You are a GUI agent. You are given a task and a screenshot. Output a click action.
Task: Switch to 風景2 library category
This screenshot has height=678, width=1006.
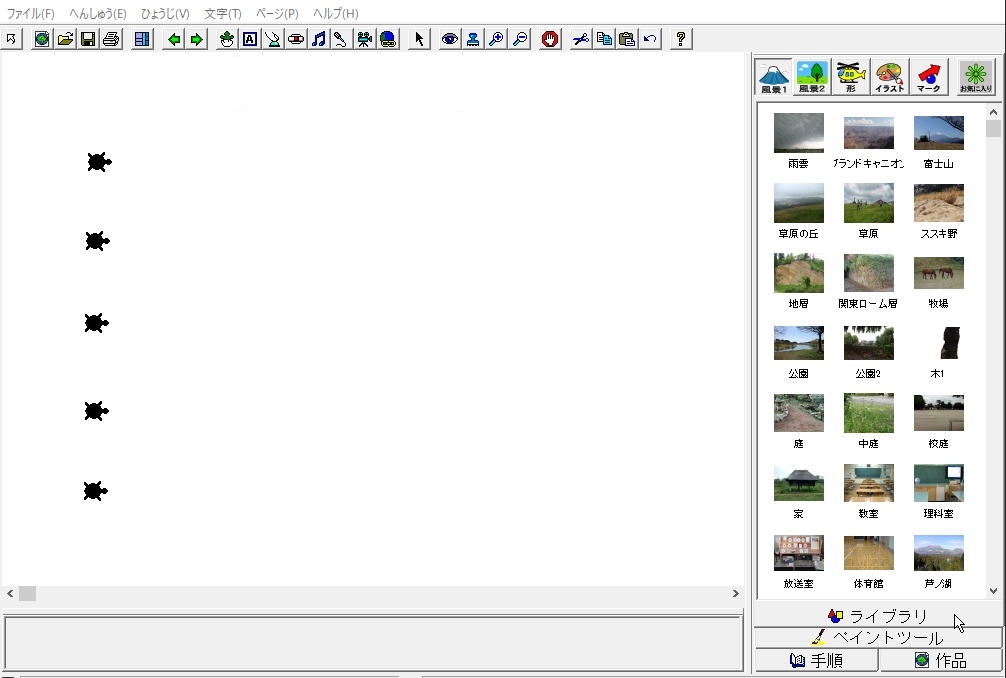tap(812, 77)
